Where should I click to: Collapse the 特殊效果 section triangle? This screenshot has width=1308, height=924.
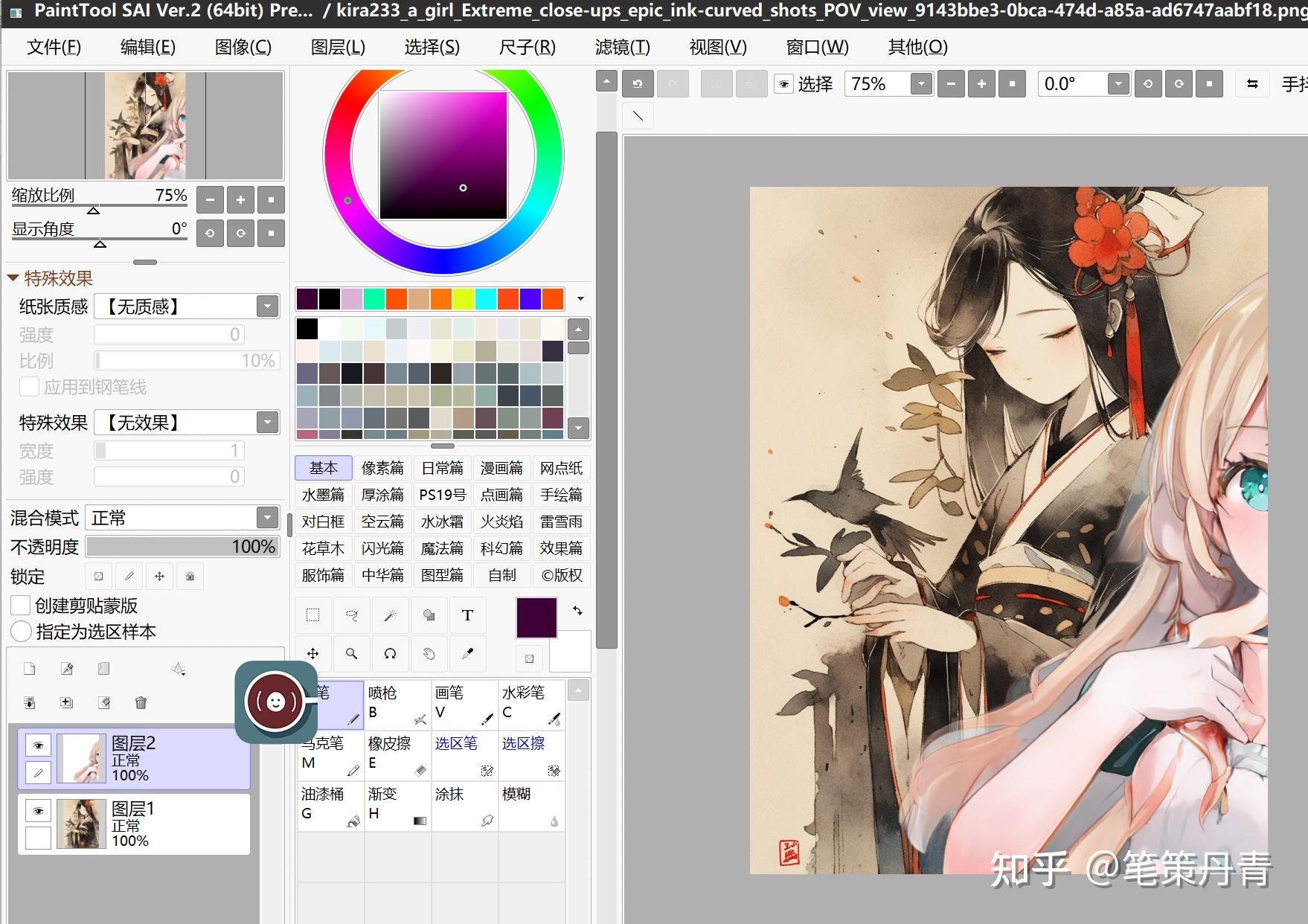point(13,278)
